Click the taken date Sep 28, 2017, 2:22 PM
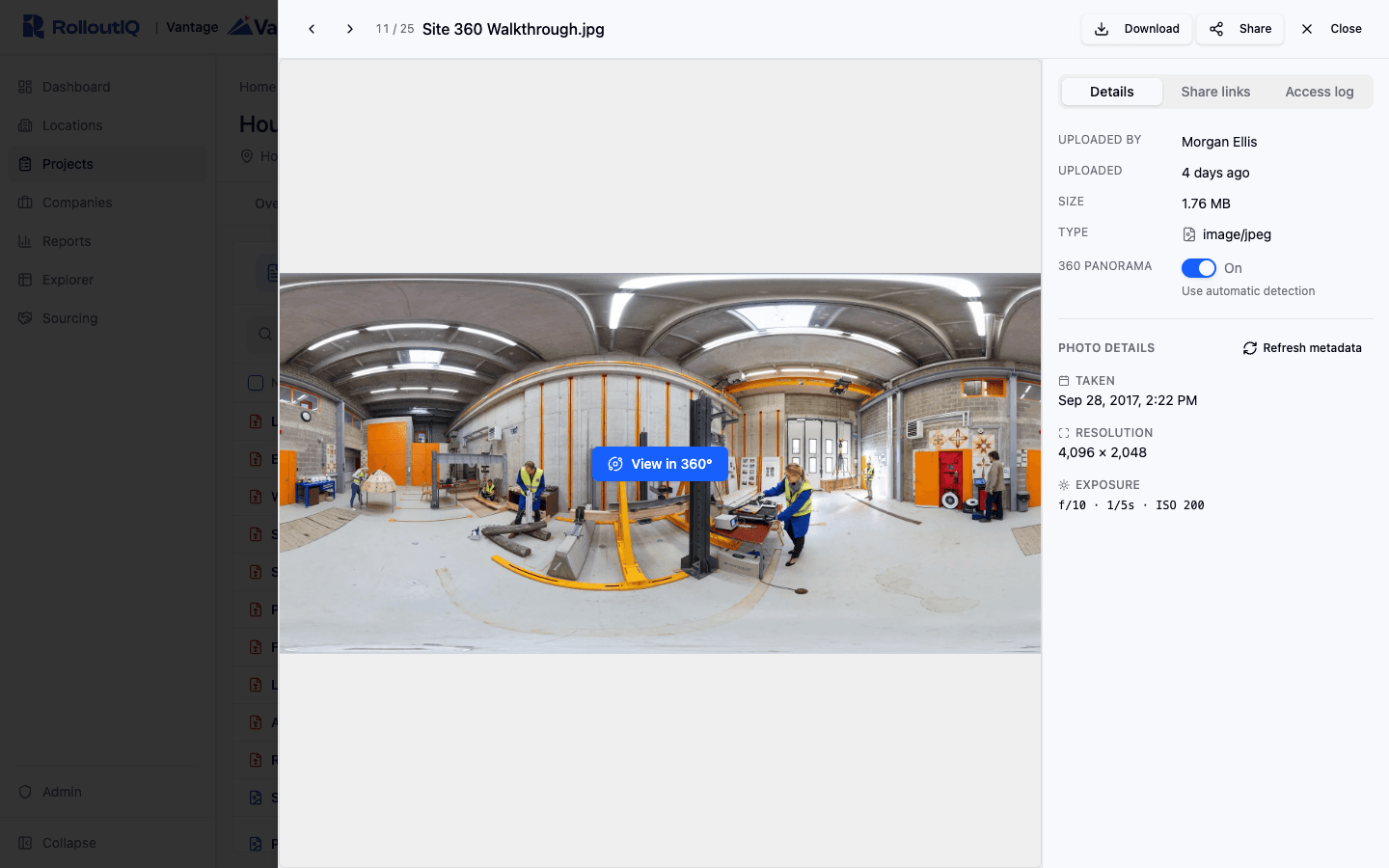Screen dimensions: 1389x868 [1128, 400]
